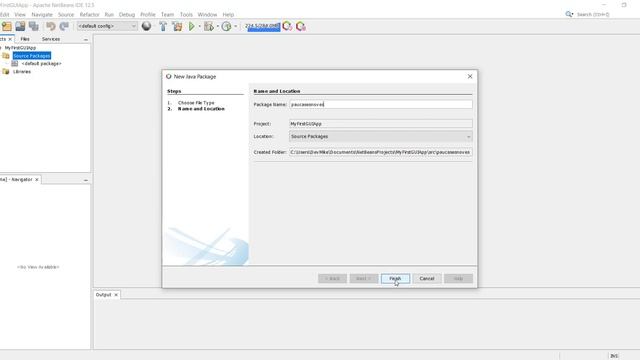Click the Save All toolbar icon
This screenshot has height=360, width=640.
pyautogui.click(x=33, y=26)
